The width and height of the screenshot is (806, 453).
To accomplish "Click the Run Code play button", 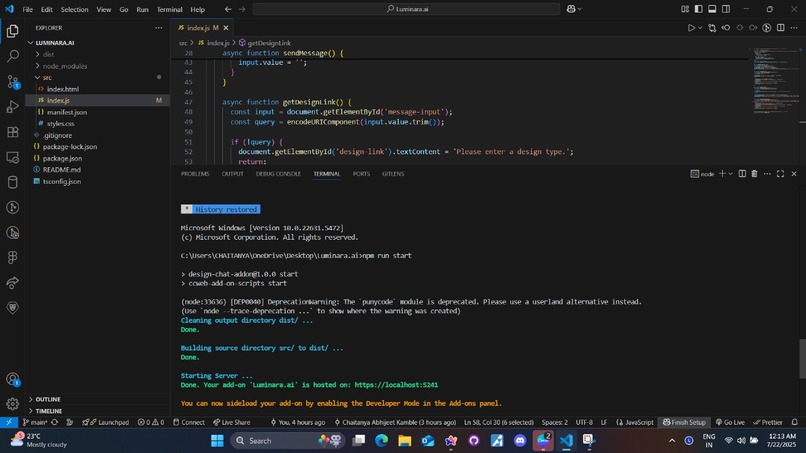I will (x=691, y=28).
